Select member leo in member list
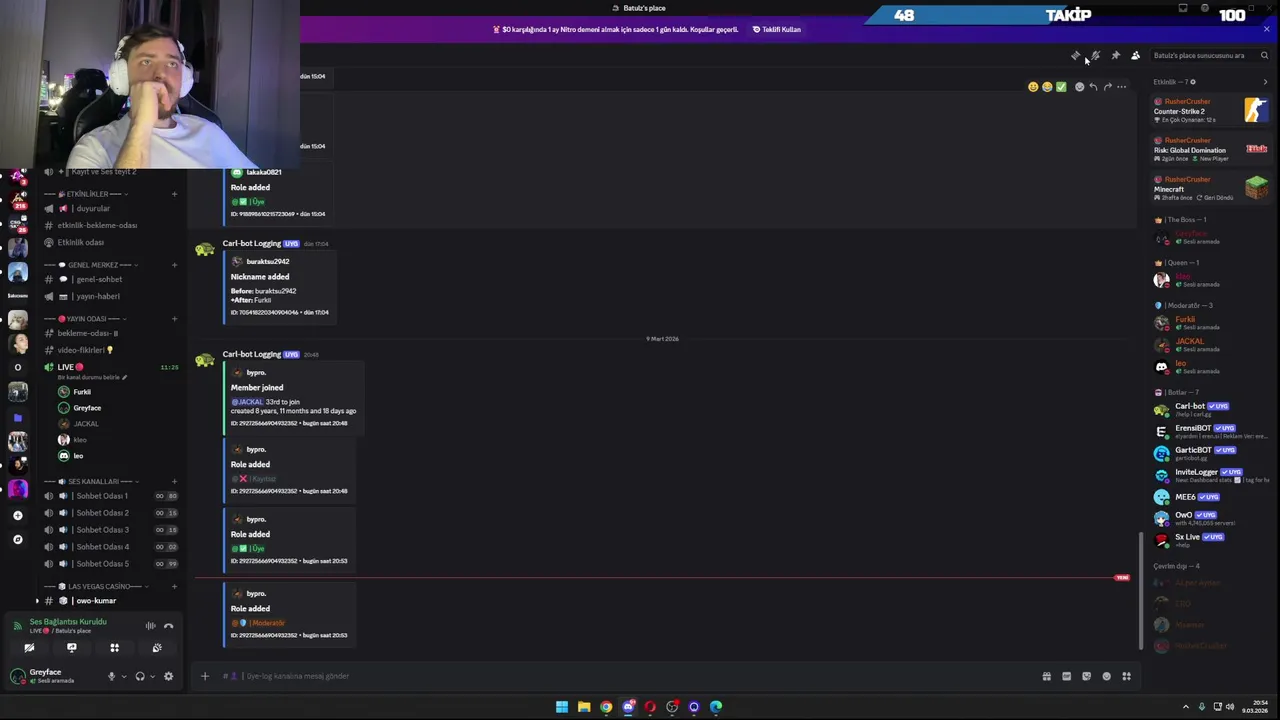The height and width of the screenshot is (720, 1280). click(x=1211, y=367)
